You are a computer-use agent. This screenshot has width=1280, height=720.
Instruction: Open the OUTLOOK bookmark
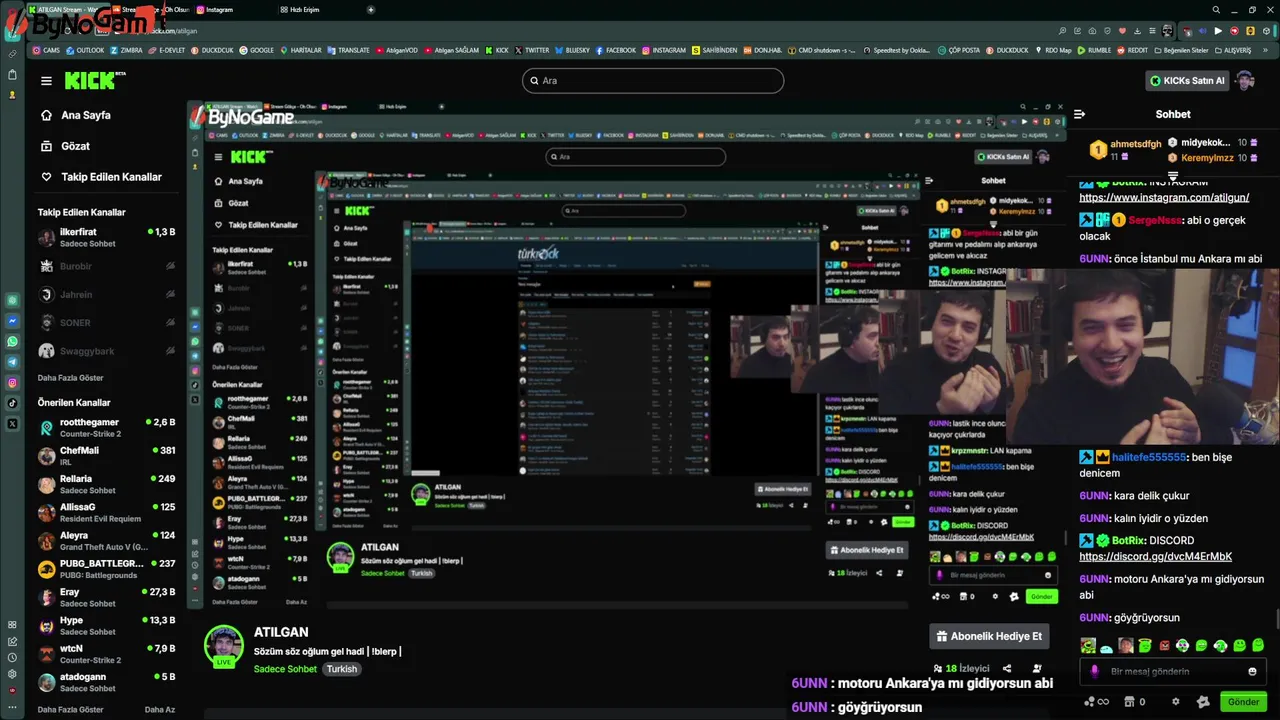85,50
